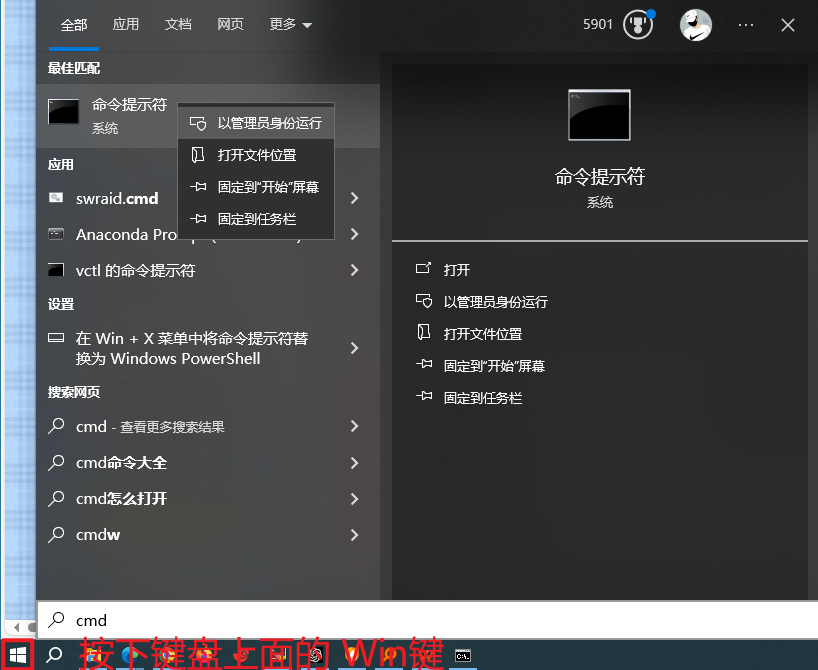Click the search box containing cmd

pos(427,620)
